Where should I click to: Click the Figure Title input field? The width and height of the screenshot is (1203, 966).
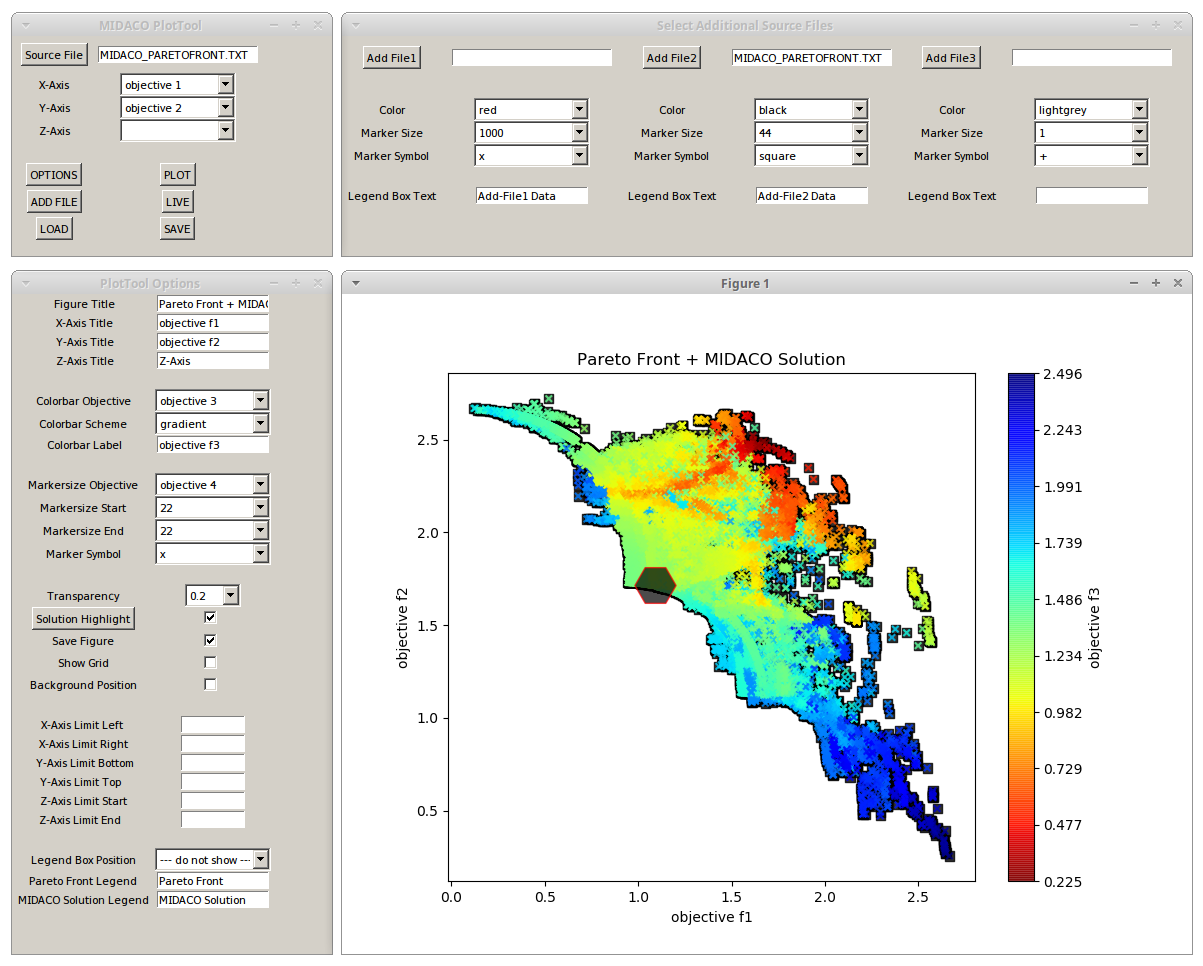tap(213, 304)
